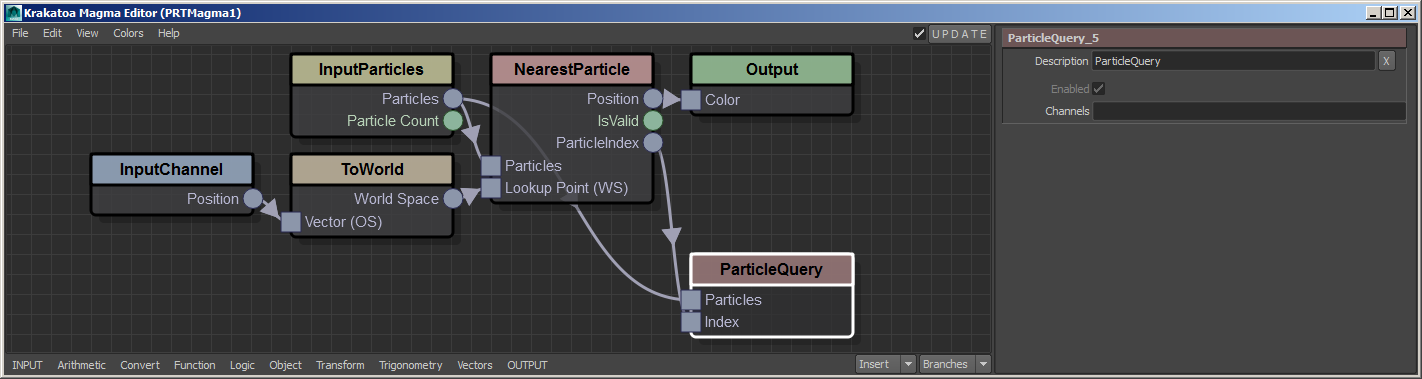
Task: Open the File menu
Action: [x=20, y=33]
